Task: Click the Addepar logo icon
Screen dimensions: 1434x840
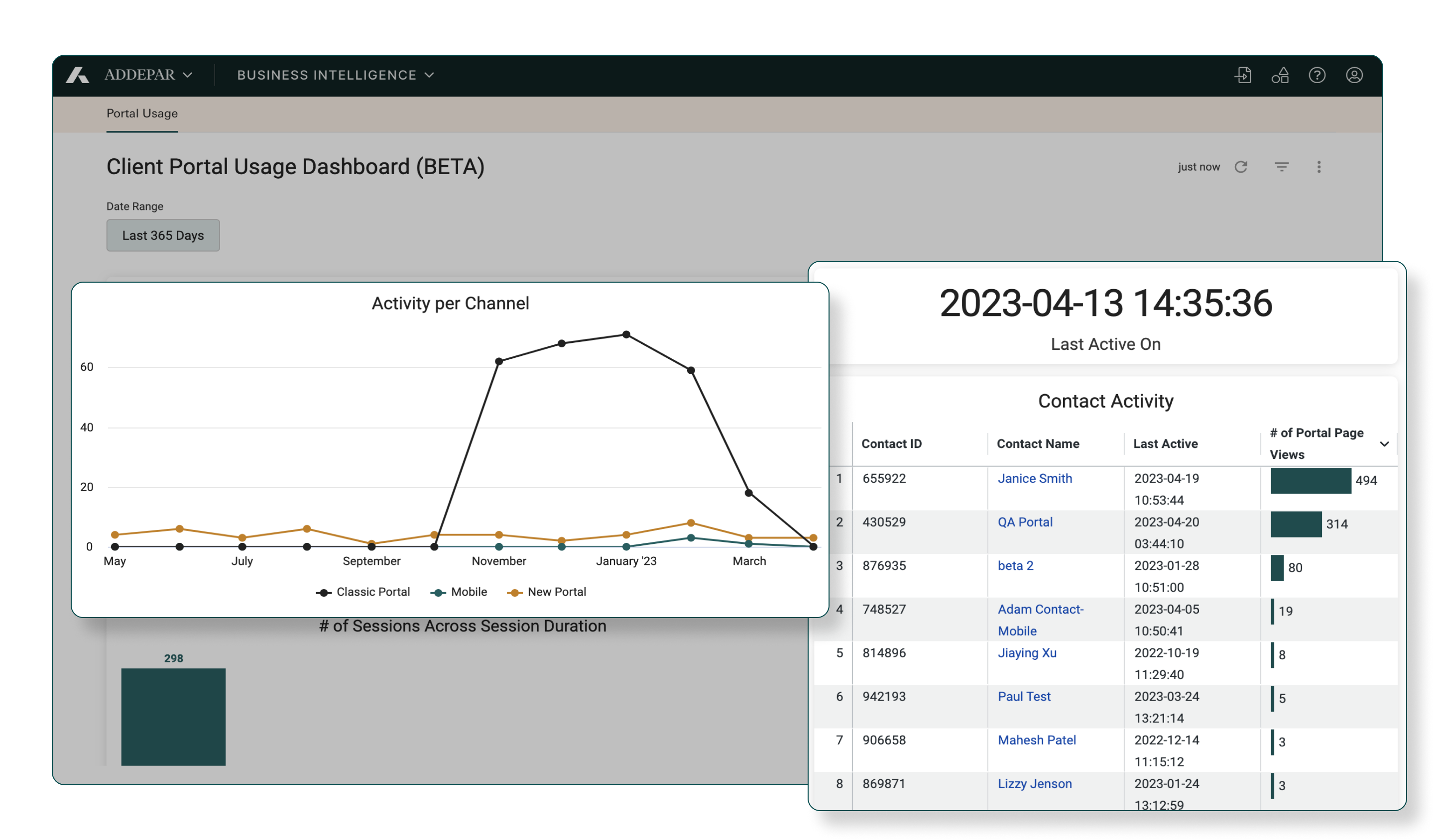Action: coord(77,75)
